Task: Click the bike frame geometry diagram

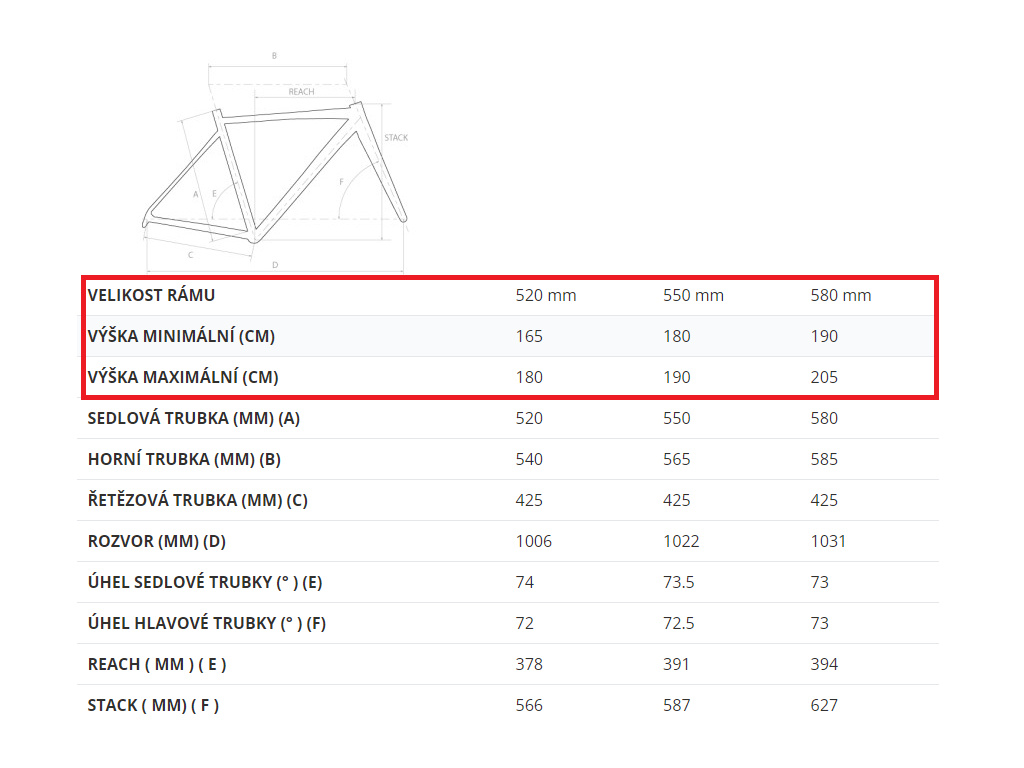Action: tap(275, 161)
